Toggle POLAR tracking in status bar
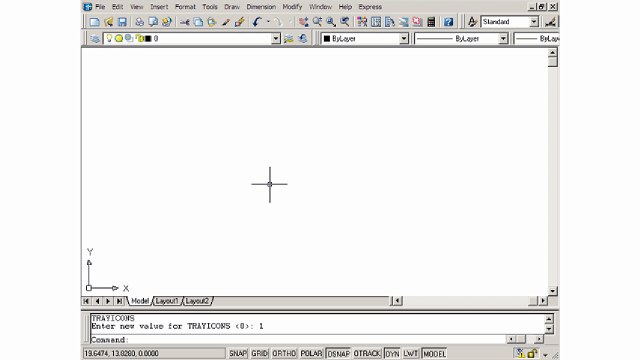Image resolution: width=640 pixels, height=360 pixels. [x=311, y=353]
